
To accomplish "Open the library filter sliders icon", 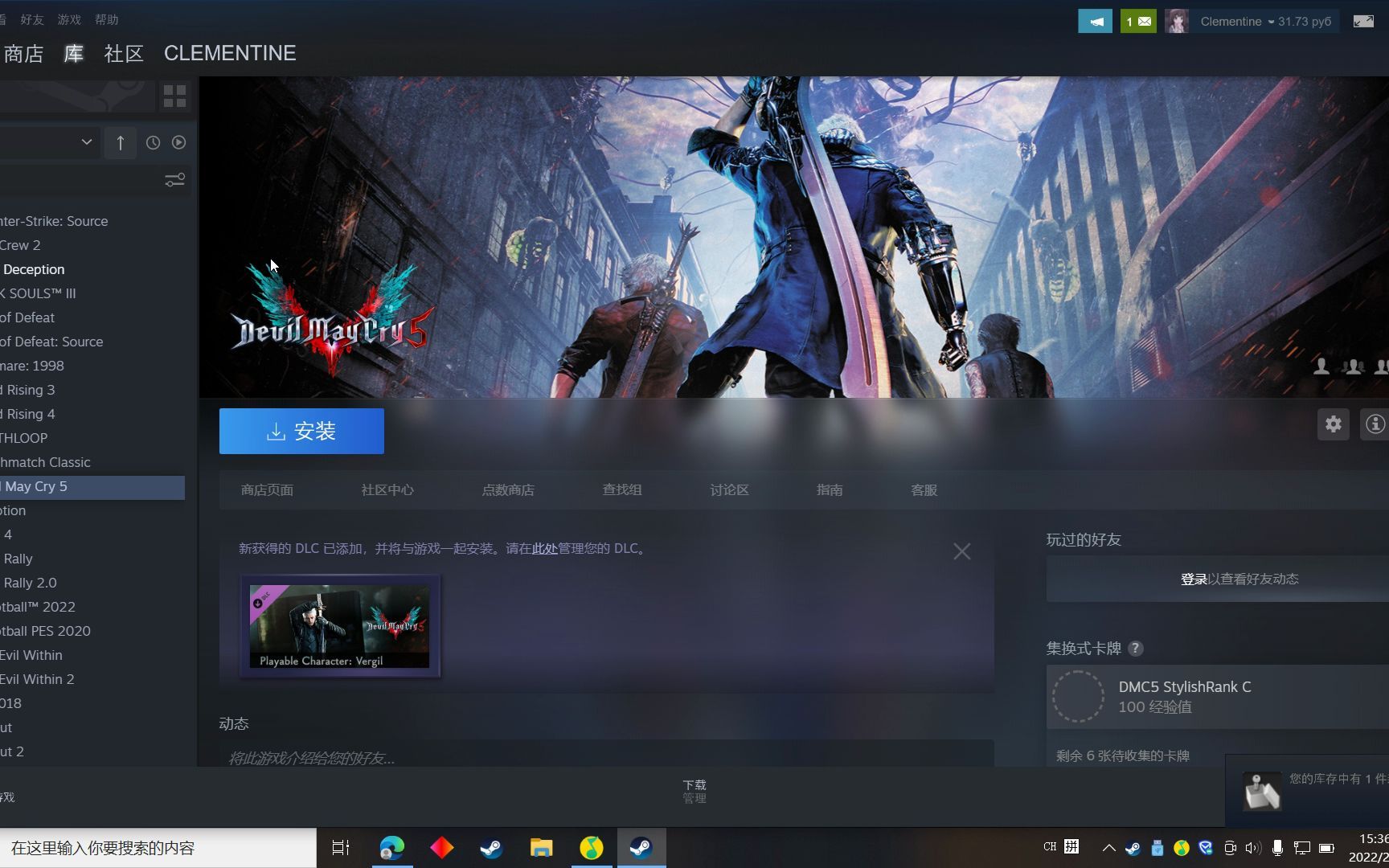I will [x=175, y=180].
